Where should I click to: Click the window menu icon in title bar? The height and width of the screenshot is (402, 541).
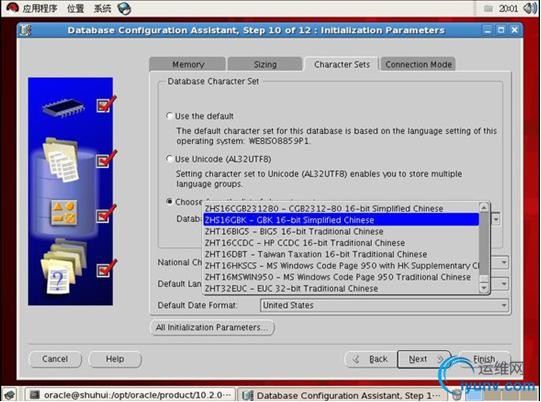tap(24, 30)
